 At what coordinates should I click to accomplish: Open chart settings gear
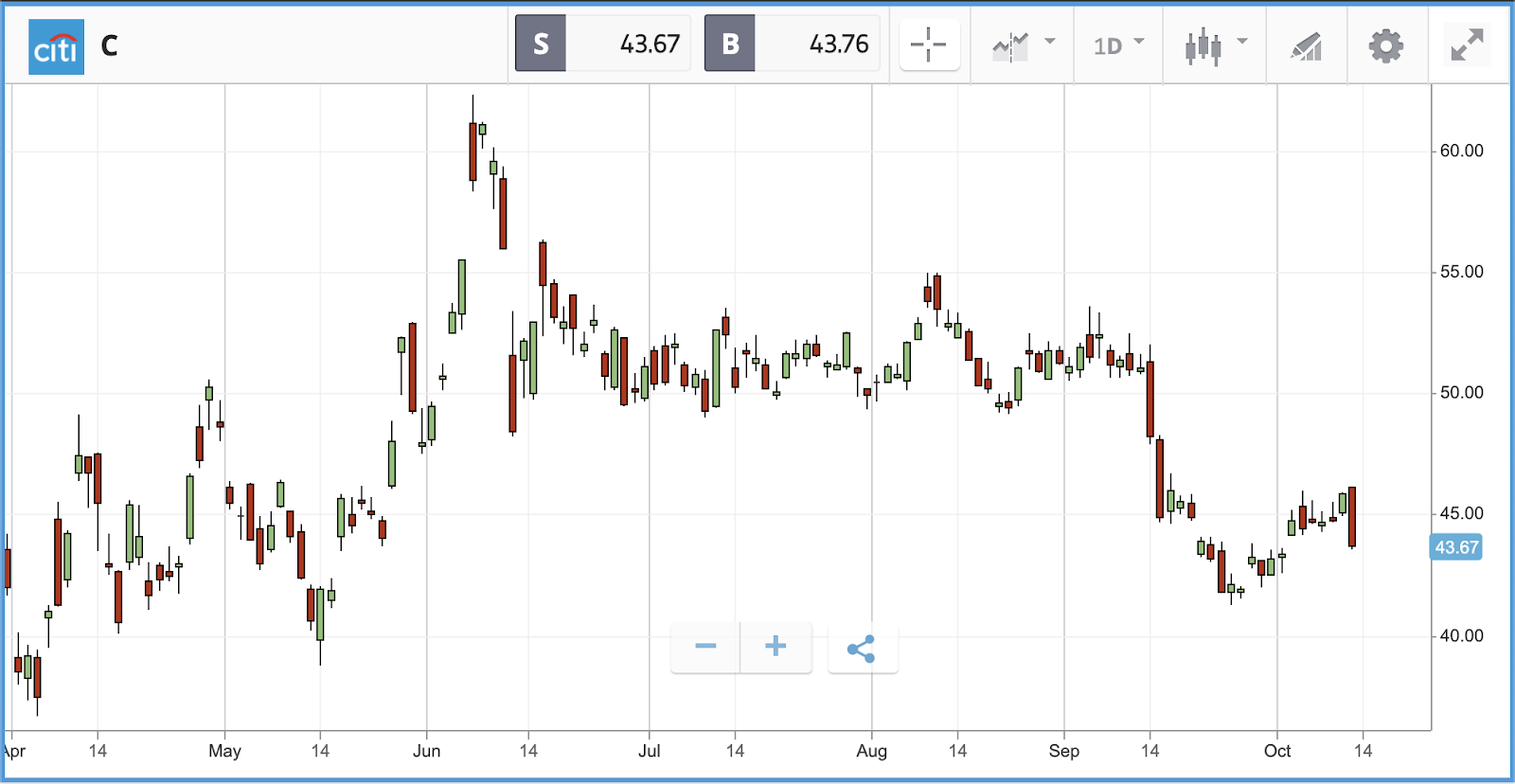[1386, 45]
